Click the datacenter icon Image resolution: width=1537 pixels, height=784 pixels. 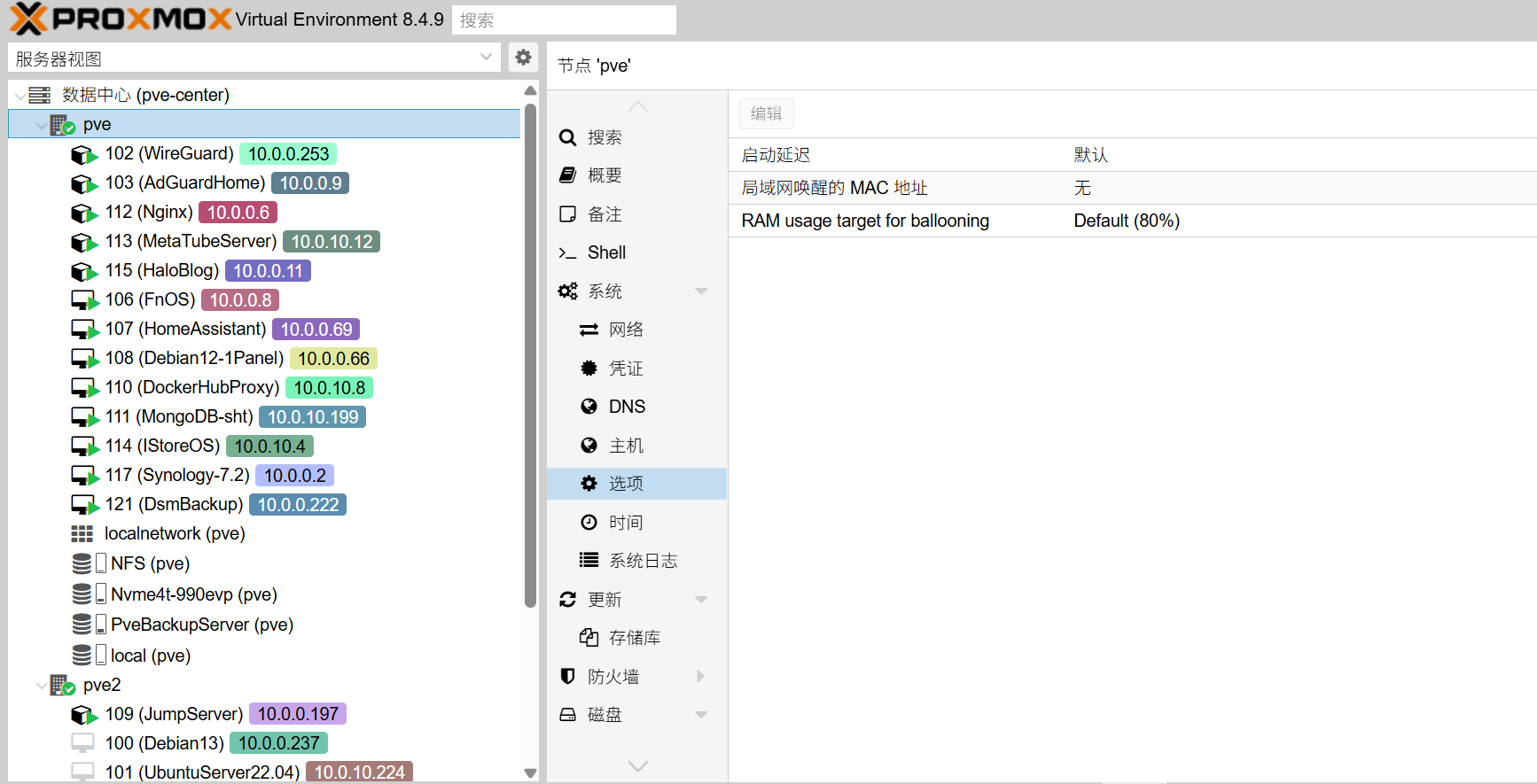40,95
